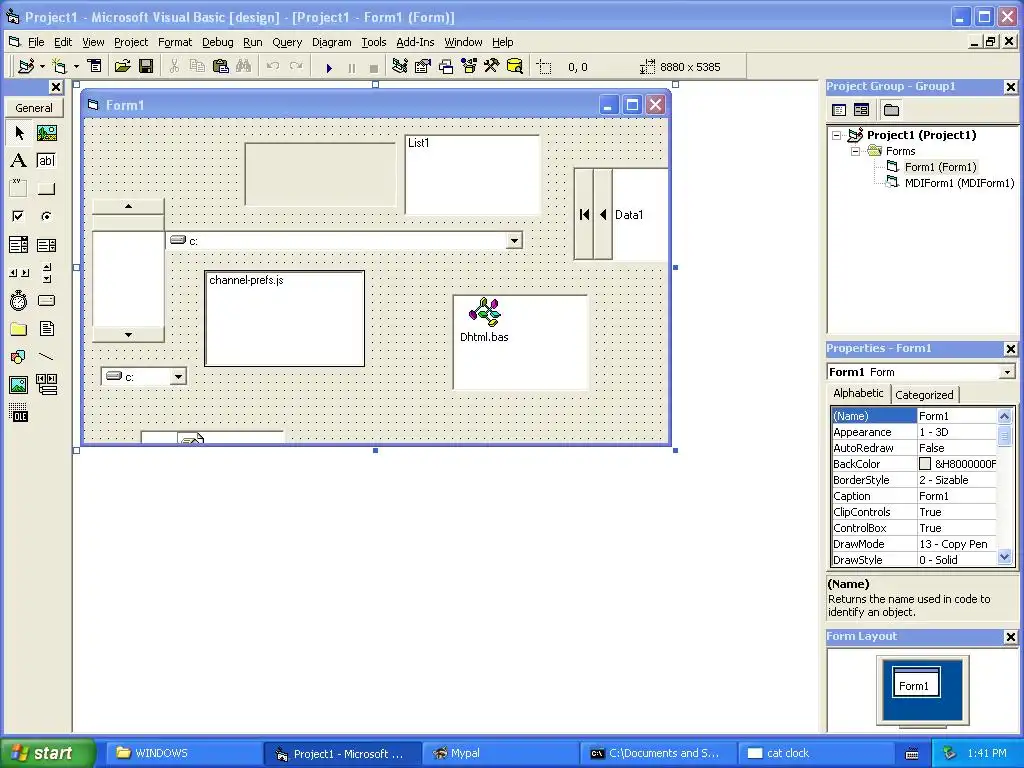Screen dimensions: 1024x768
Task: Click Data1 move-previous record button
Action: tap(603, 214)
